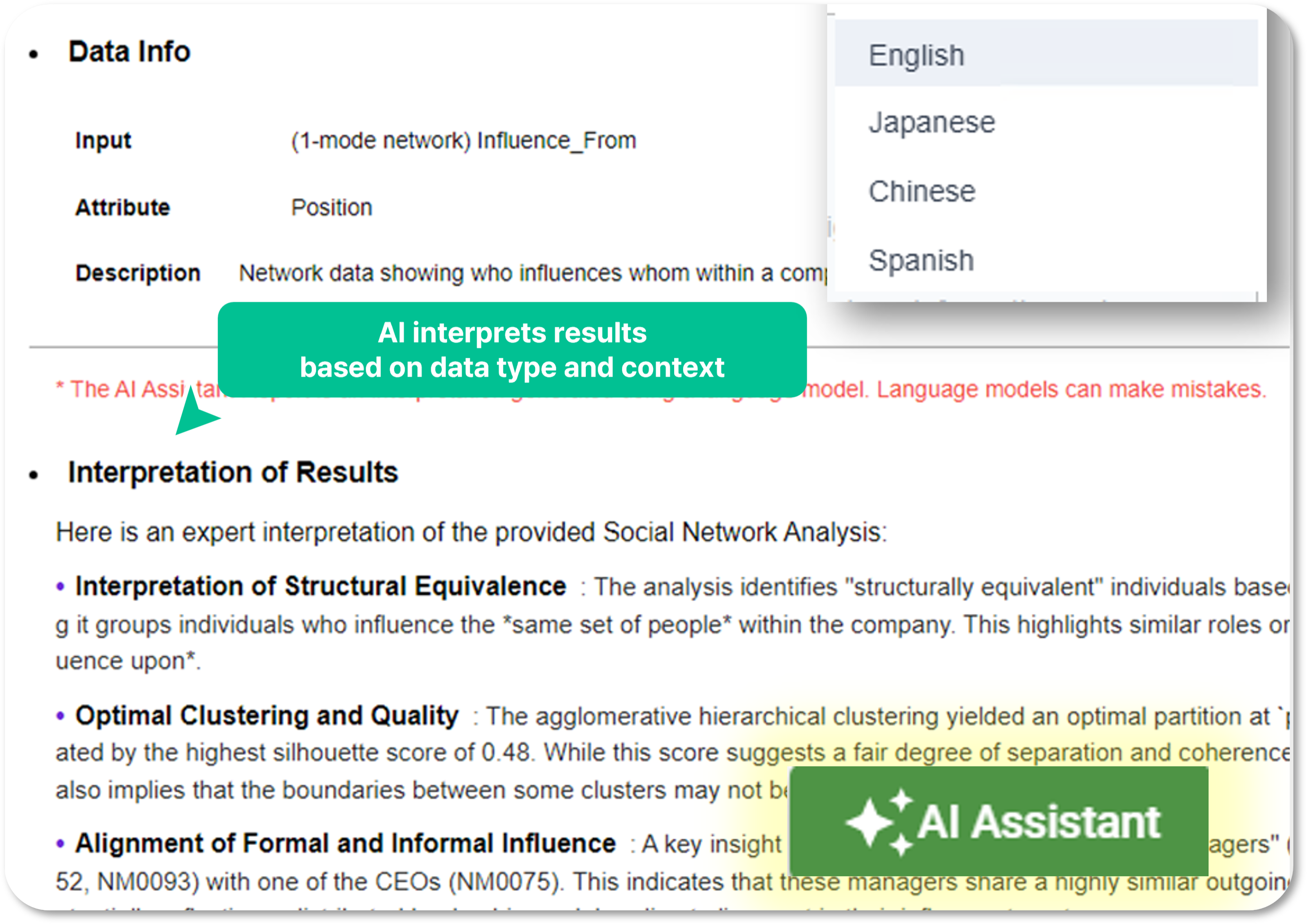Select English from the language dropdown

point(1046,54)
